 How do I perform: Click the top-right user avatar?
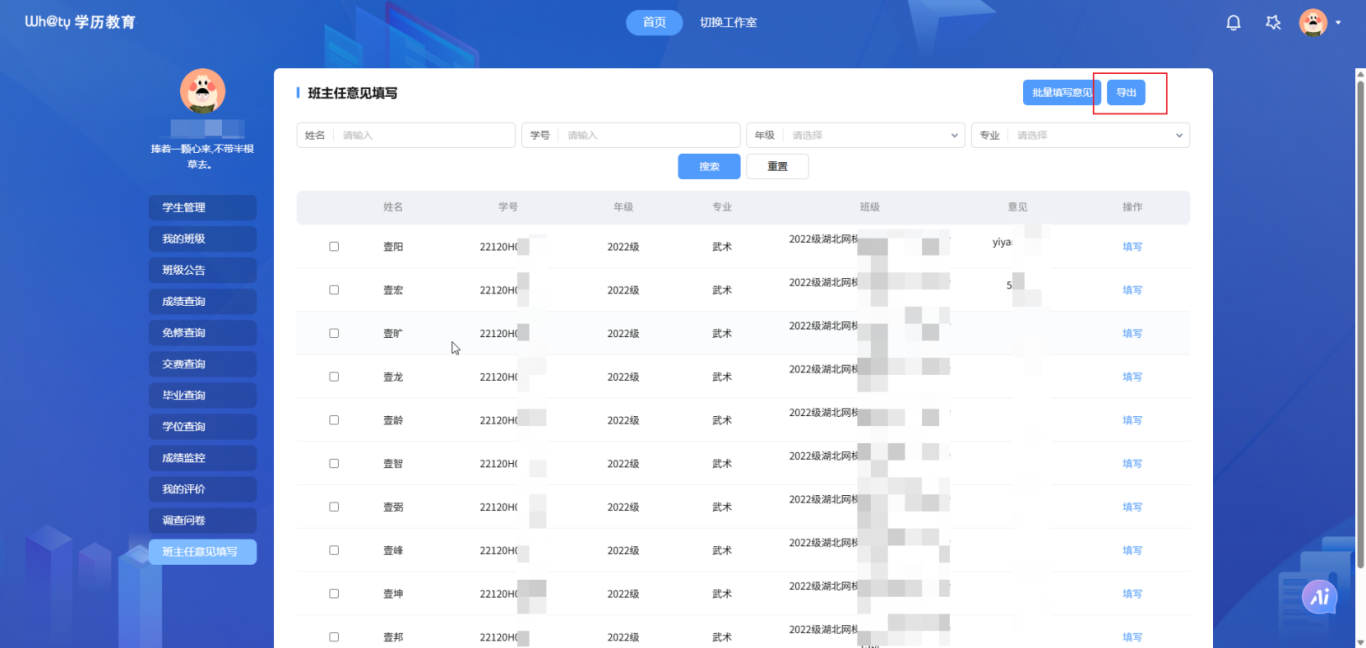tap(1312, 22)
